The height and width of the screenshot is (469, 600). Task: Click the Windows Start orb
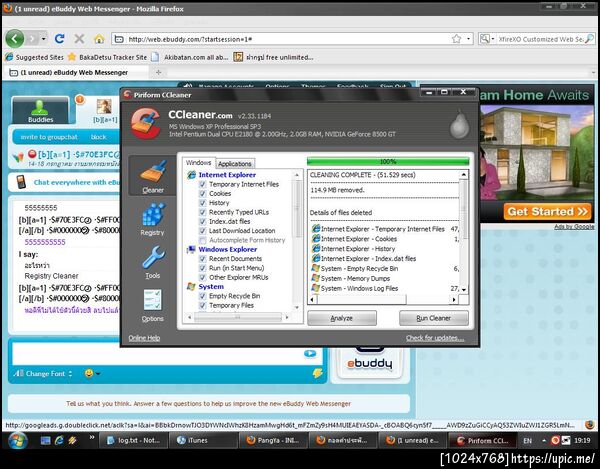[18, 441]
